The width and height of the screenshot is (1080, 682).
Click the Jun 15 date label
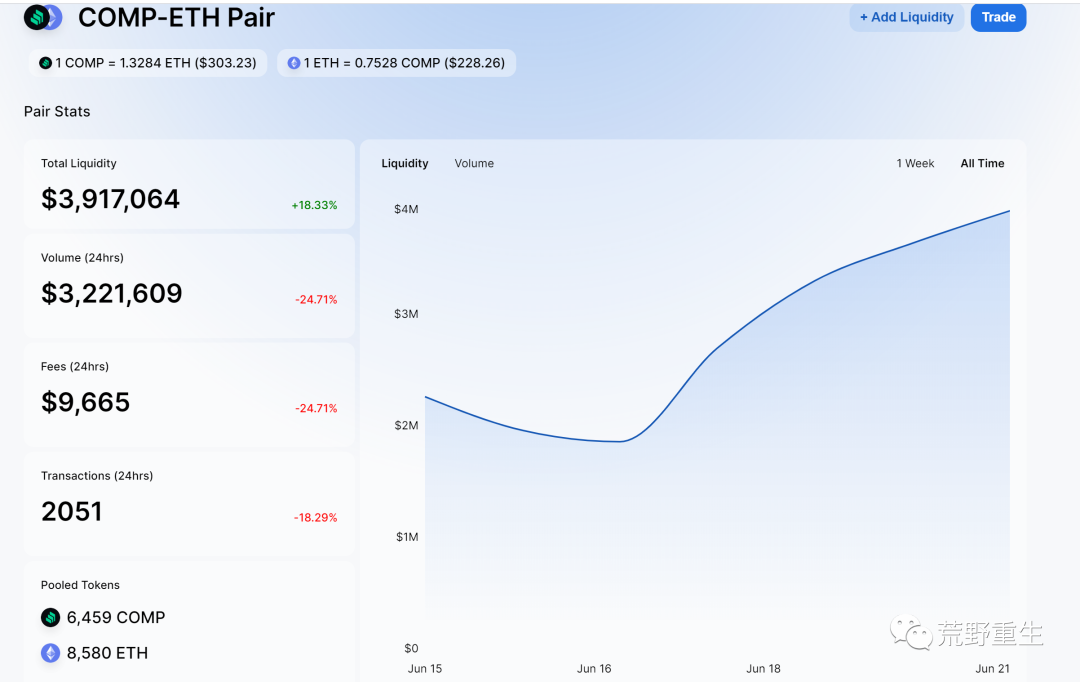tap(425, 669)
